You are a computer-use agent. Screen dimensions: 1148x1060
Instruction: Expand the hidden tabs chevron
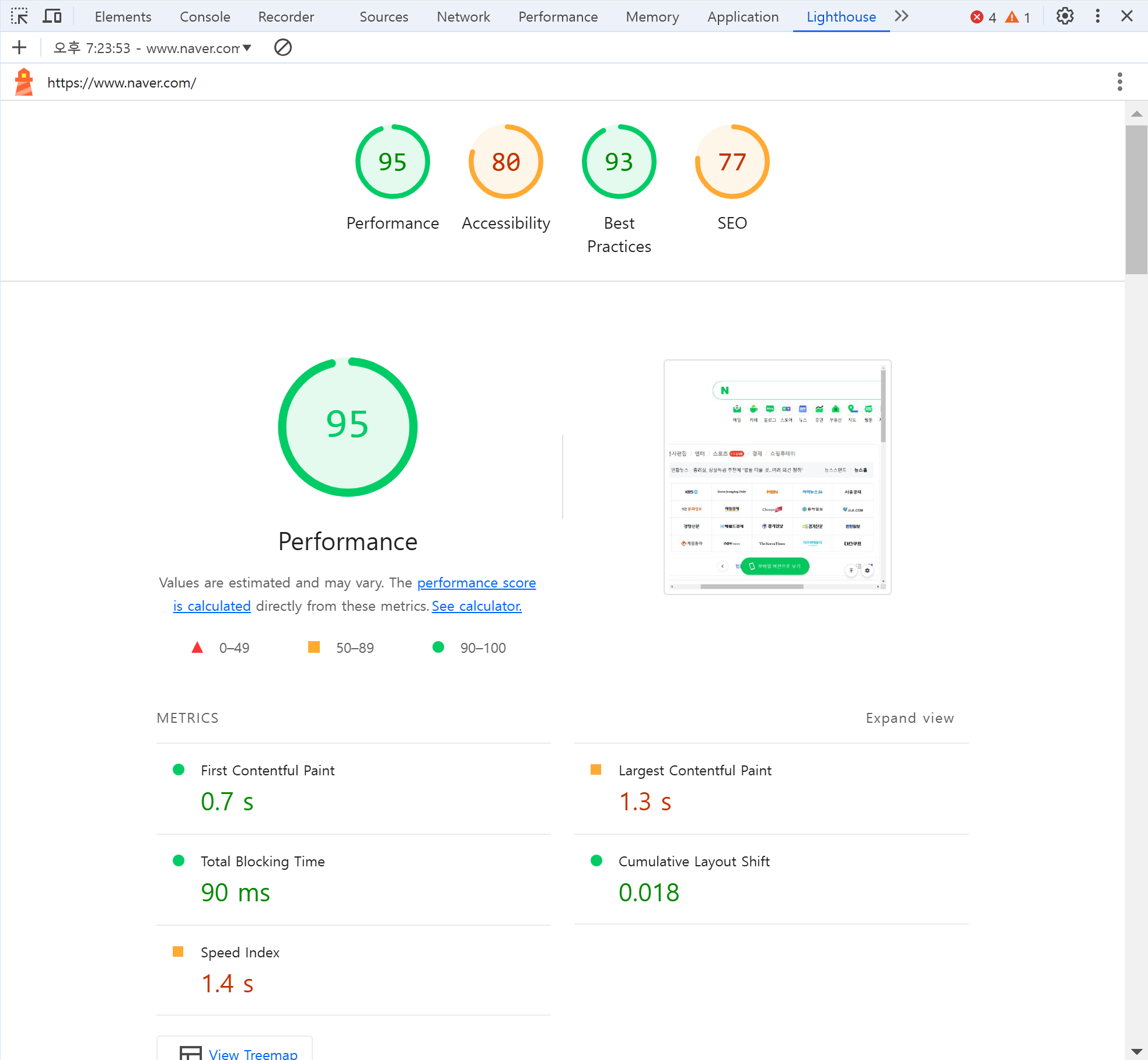tap(902, 16)
